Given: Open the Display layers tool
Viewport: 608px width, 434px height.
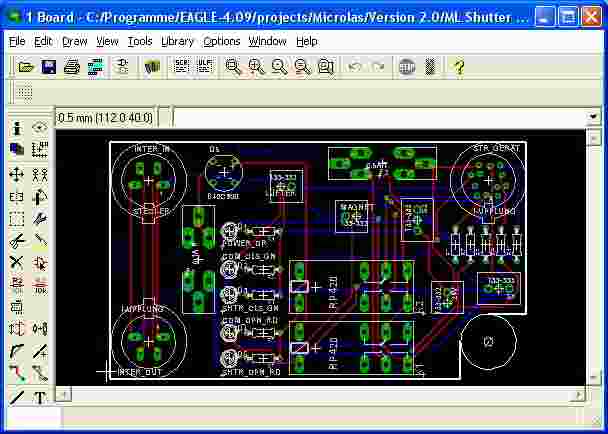Looking at the screenshot, I should point(17,150).
